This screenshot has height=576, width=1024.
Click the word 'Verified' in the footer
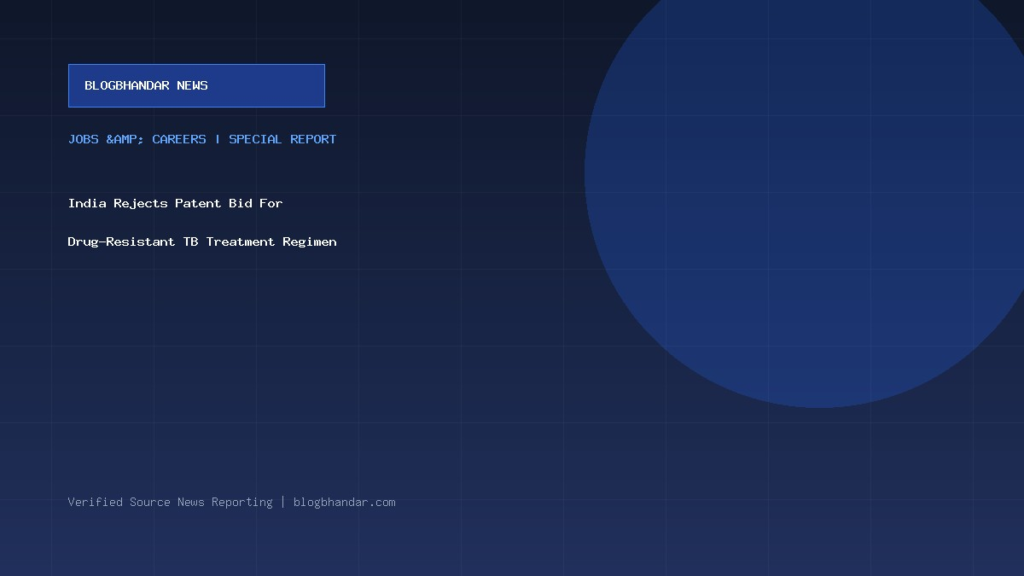coord(95,502)
